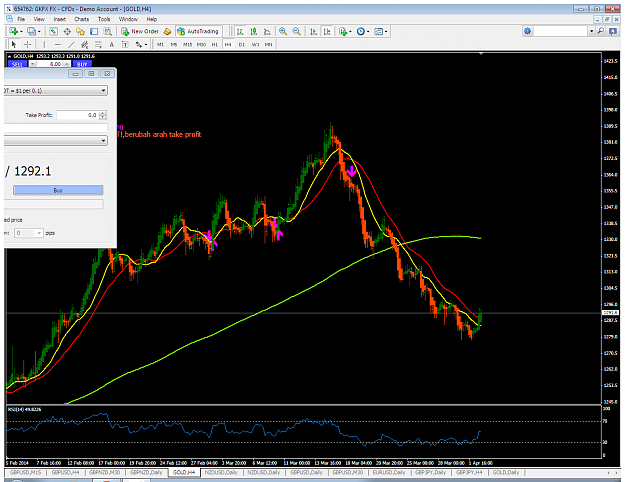The height and width of the screenshot is (482, 625).
Task: Open the MetaEditor yellow book icon
Action: (x=167, y=31)
